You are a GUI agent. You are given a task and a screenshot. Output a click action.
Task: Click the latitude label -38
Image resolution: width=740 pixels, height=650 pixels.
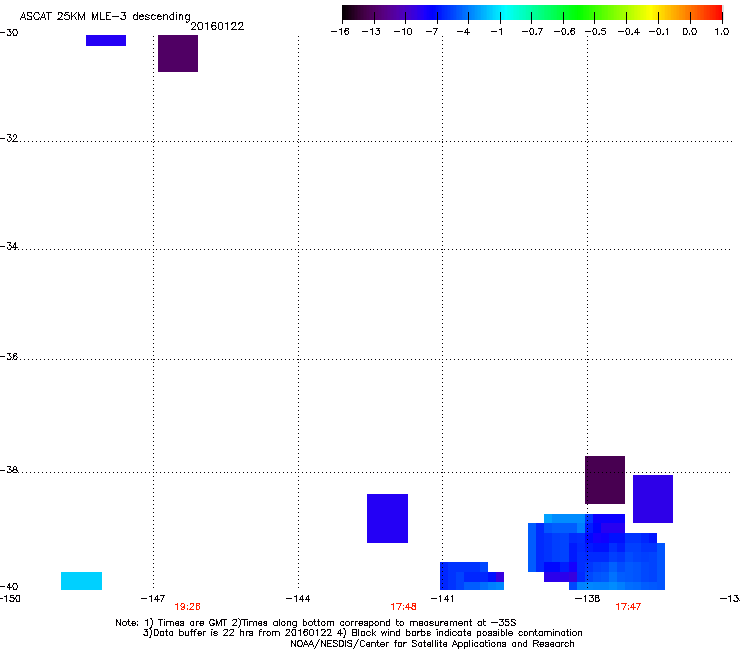pyautogui.click(x=9, y=470)
